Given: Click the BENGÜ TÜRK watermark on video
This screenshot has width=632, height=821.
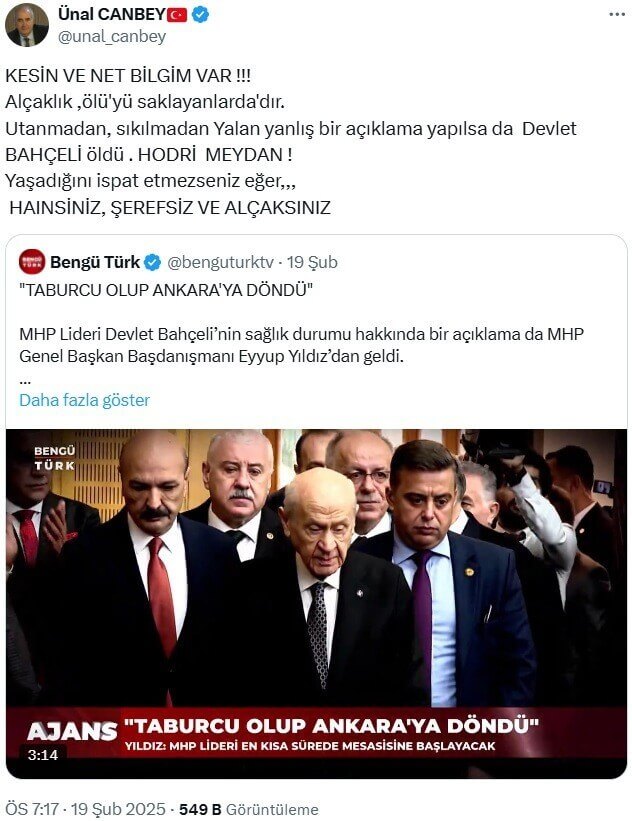Looking at the screenshot, I should [x=54, y=458].
